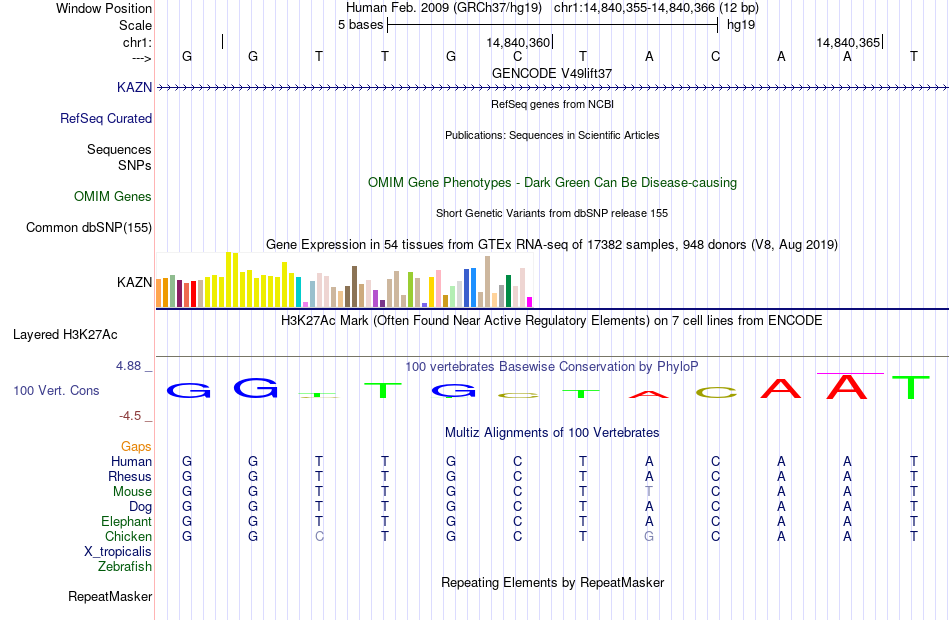The width and height of the screenshot is (950, 620).
Task: Click the Scale track label
Action: coord(135,25)
